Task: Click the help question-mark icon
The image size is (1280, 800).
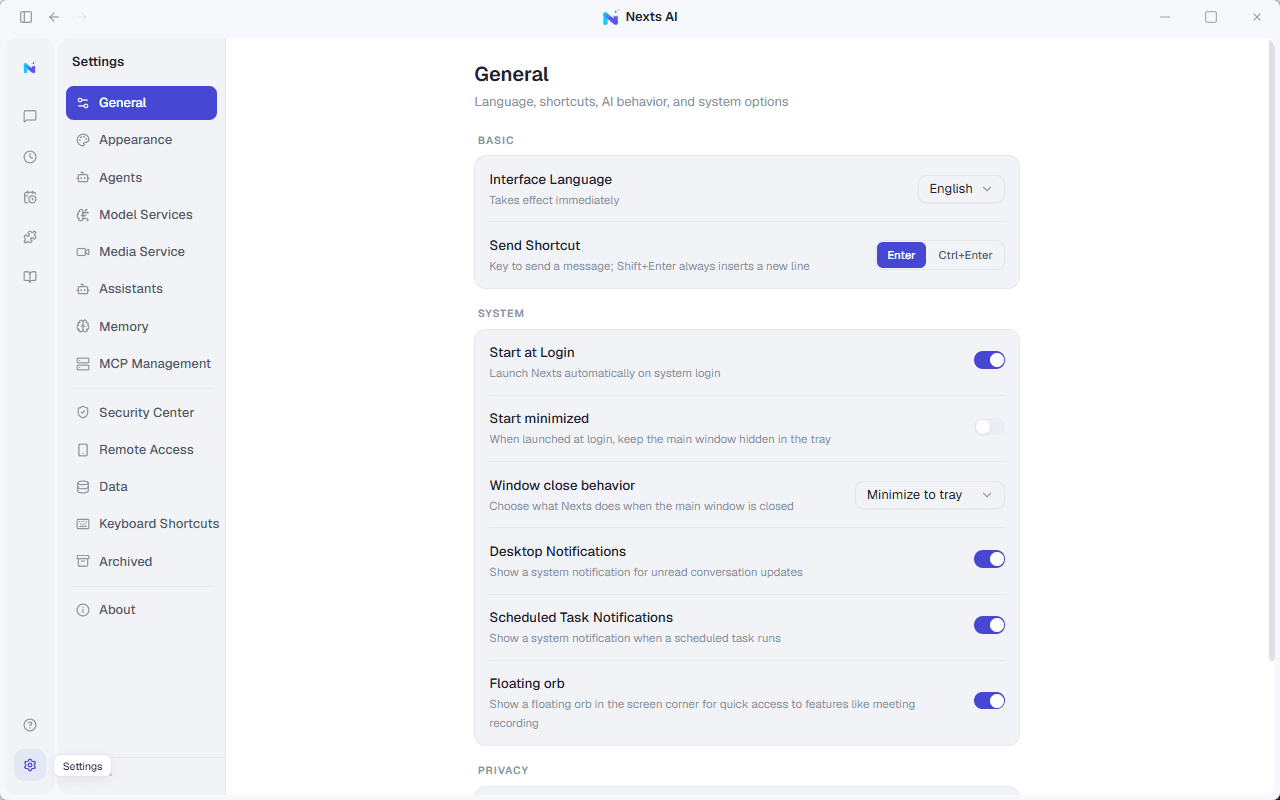Action: 30,725
